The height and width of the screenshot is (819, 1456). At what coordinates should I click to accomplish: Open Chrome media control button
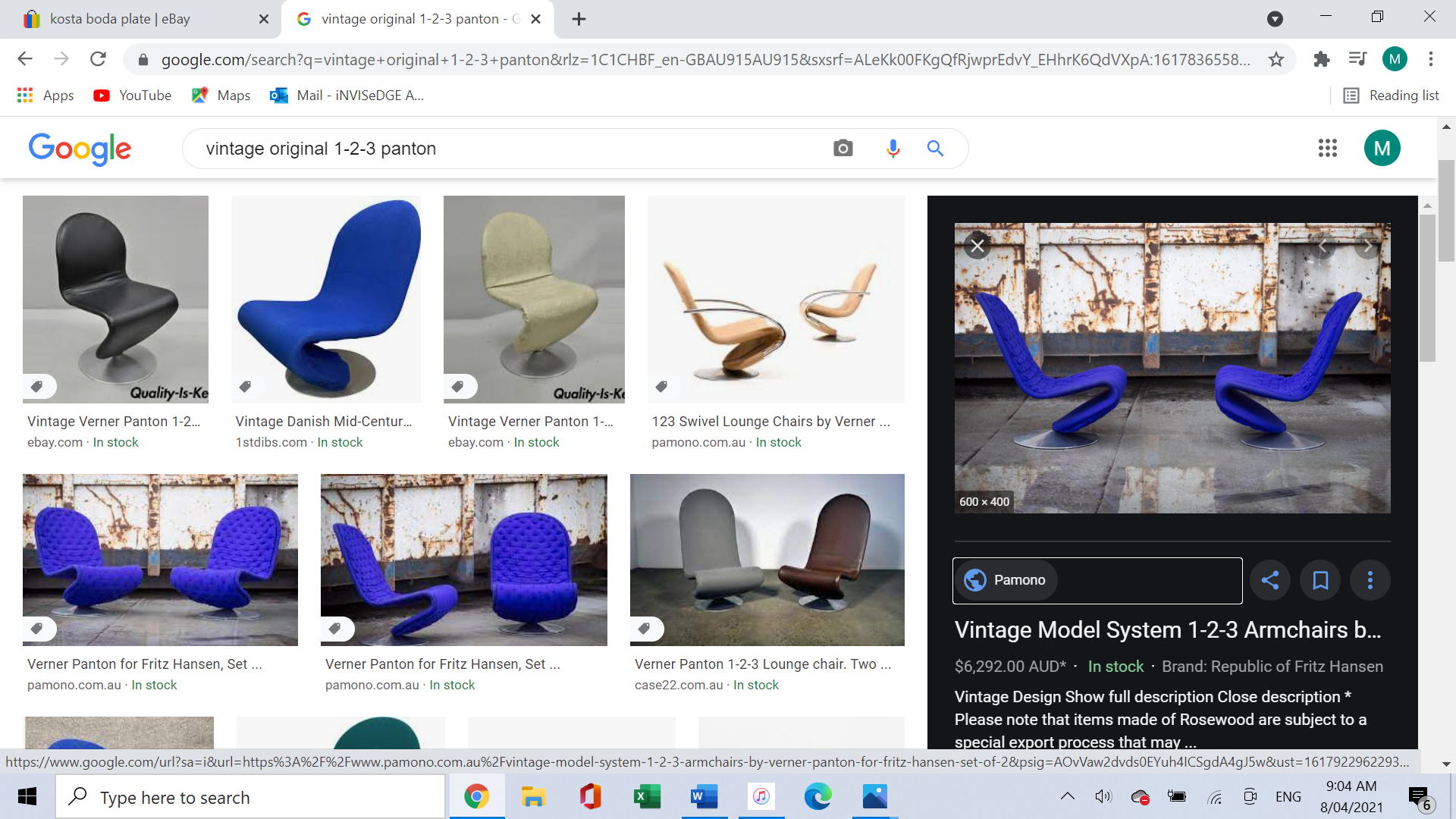pyautogui.click(x=1357, y=59)
